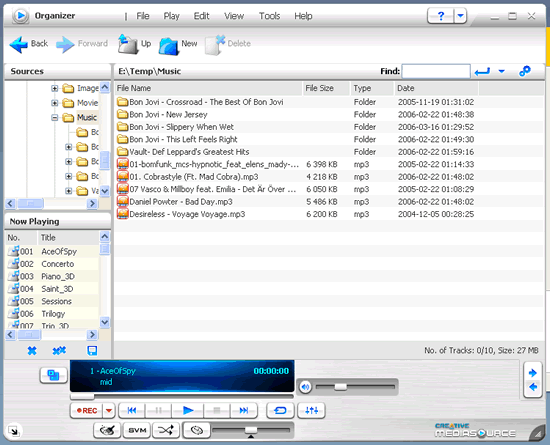Create a New folder via toolbar icon
The width and height of the screenshot is (550, 445).
coord(168,46)
